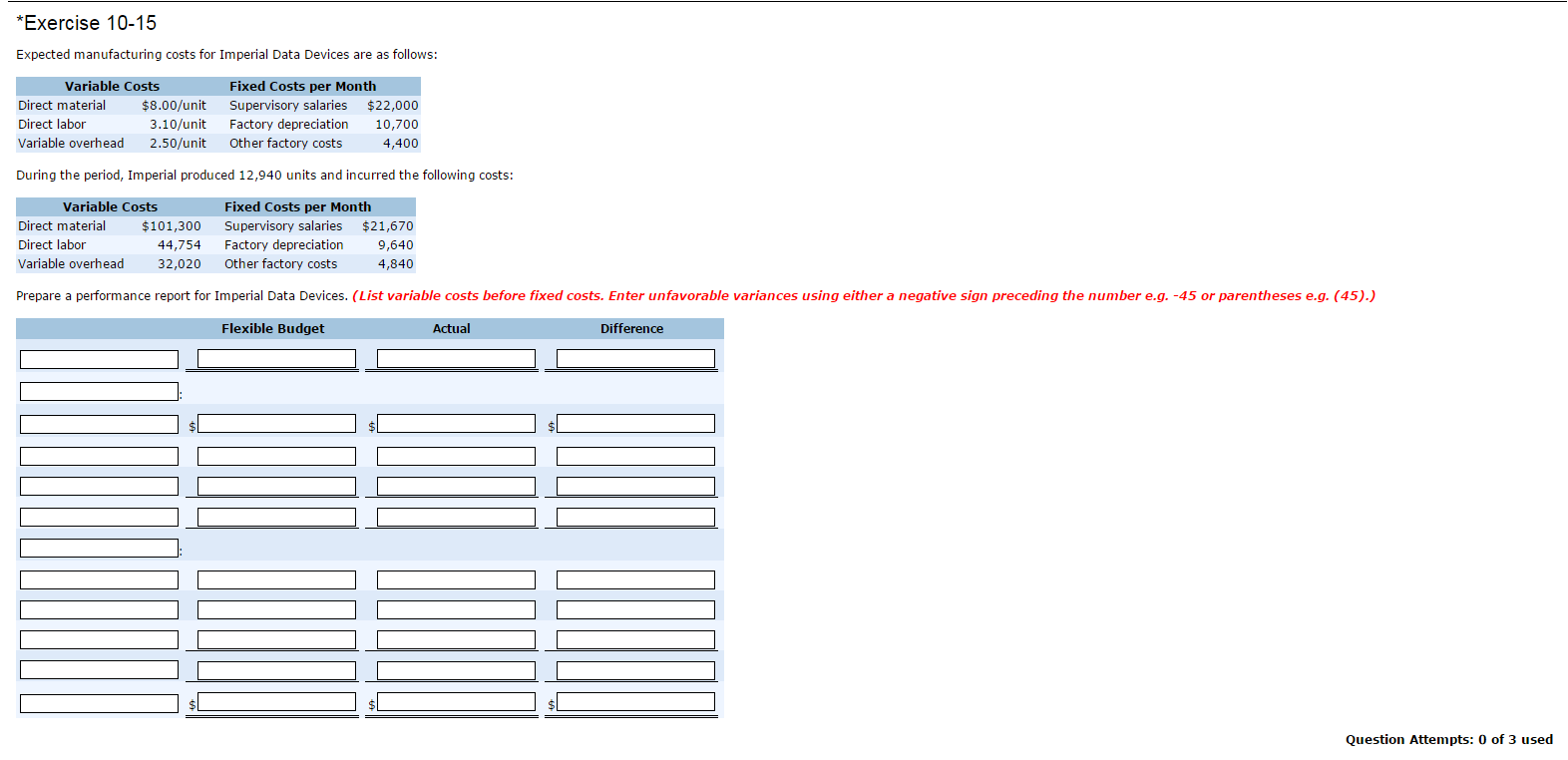Select the second section heading field ending with colon
The width and height of the screenshot is (1568, 760).
point(99,548)
